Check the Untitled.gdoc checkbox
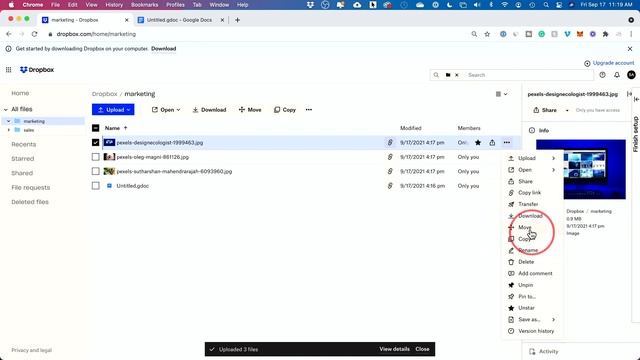Viewport: 640px width, 360px height. tap(96, 186)
